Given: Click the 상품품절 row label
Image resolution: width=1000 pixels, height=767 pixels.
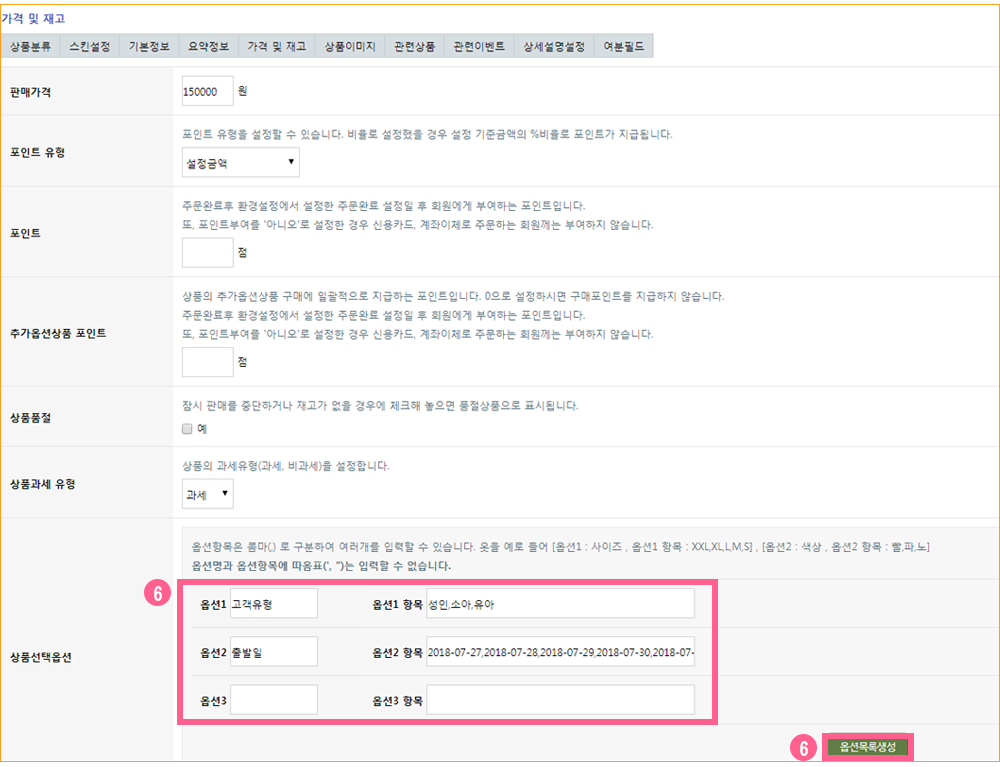Looking at the screenshot, I should (x=31, y=418).
